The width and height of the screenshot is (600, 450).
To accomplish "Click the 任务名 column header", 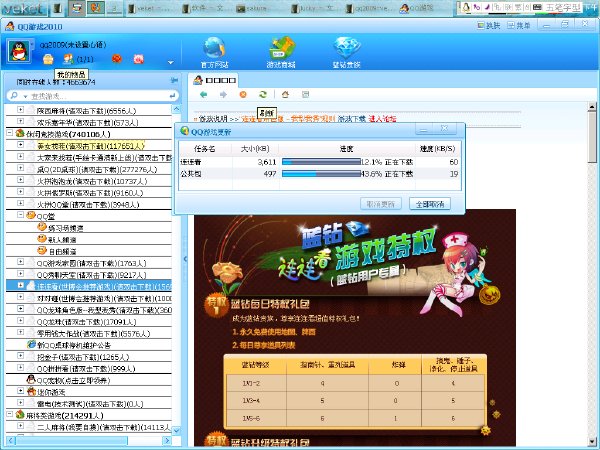I will (x=205, y=149).
